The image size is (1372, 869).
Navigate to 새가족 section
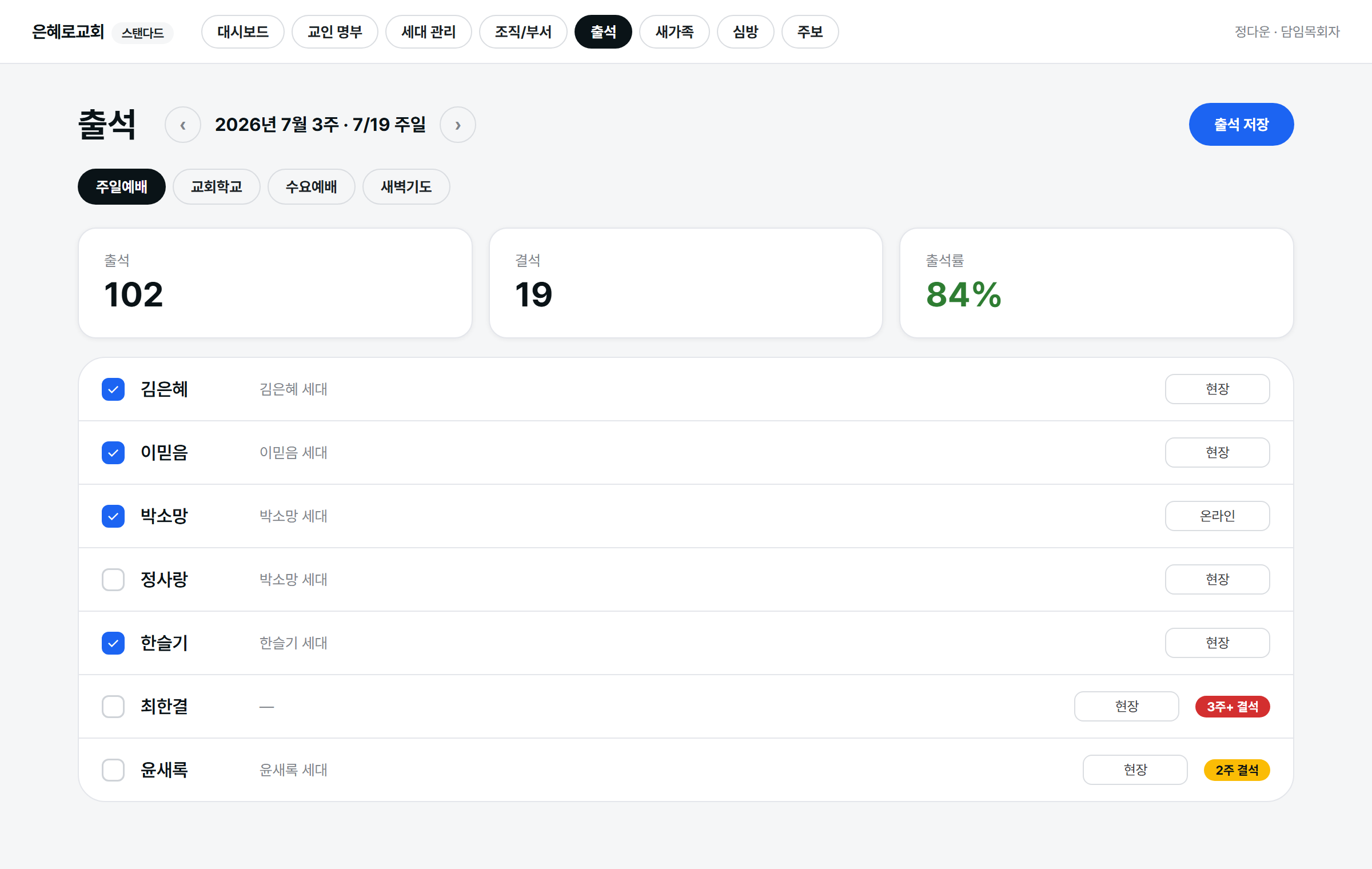coord(675,31)
